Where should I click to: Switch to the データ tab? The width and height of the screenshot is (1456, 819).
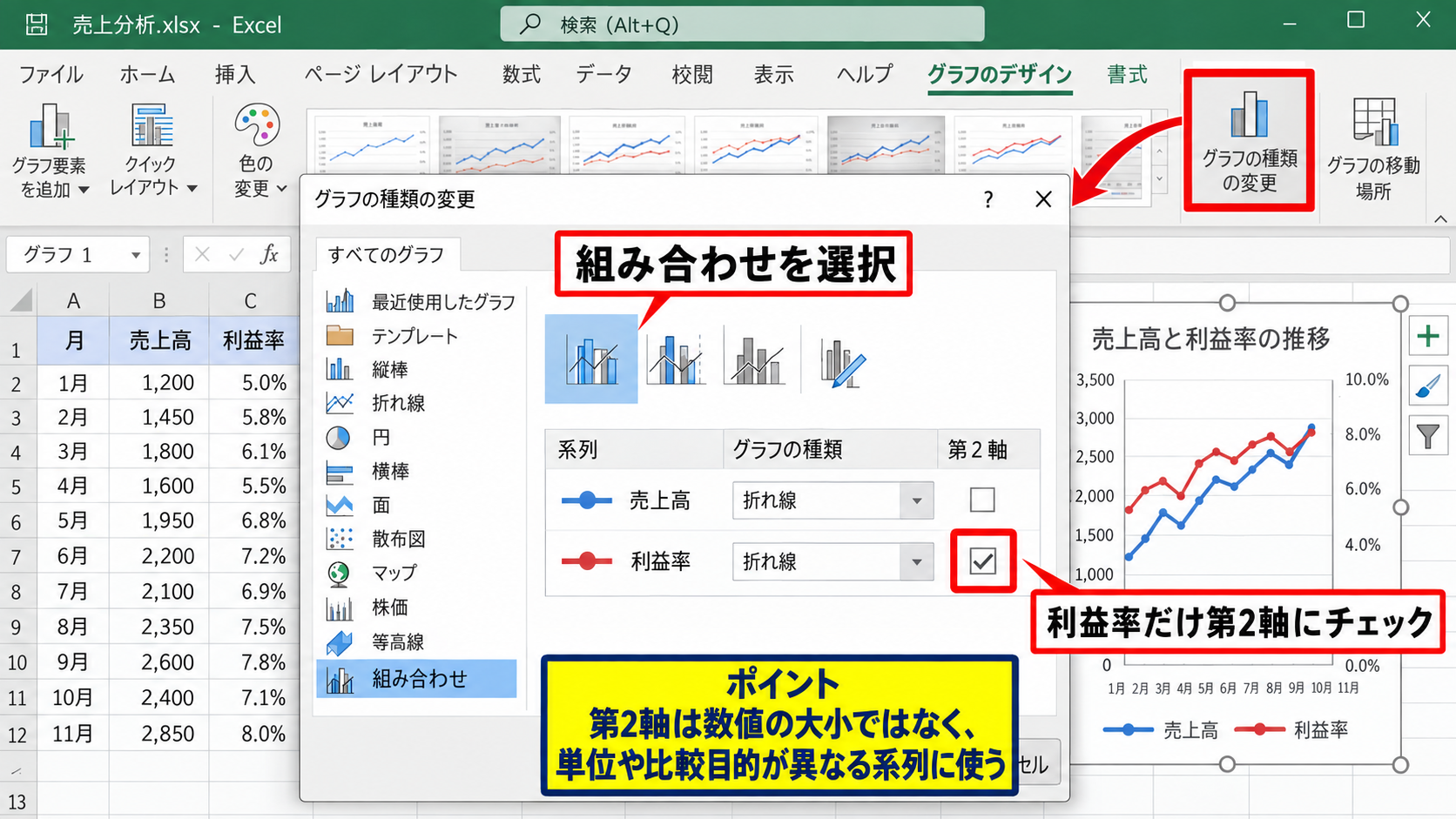point(603,75)
